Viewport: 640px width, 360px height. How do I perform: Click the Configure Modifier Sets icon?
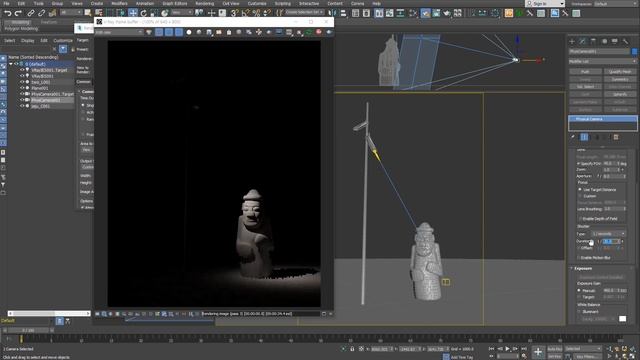(616, 137)
